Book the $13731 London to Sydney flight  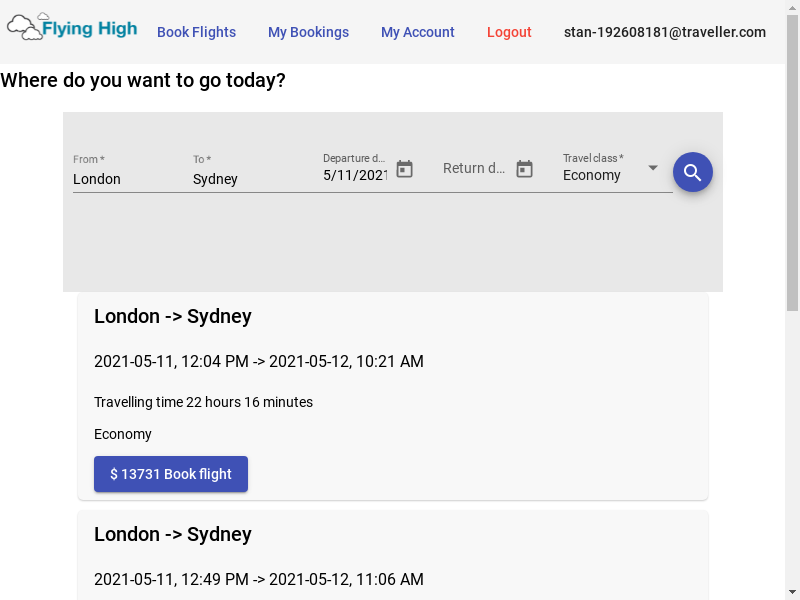(171, 474)
